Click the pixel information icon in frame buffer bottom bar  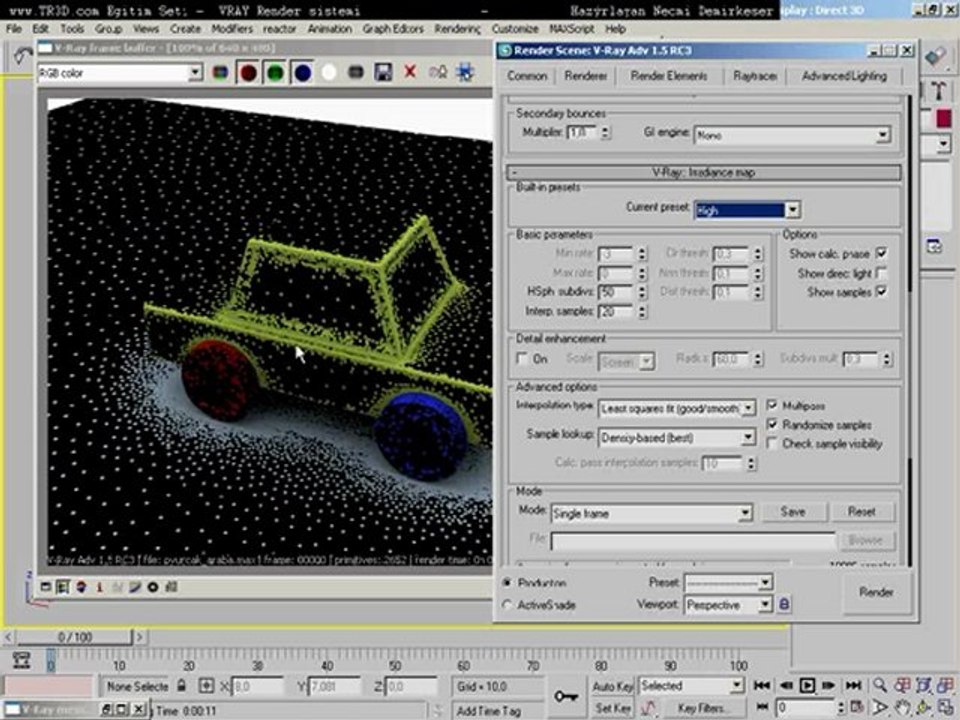[99, 587]
